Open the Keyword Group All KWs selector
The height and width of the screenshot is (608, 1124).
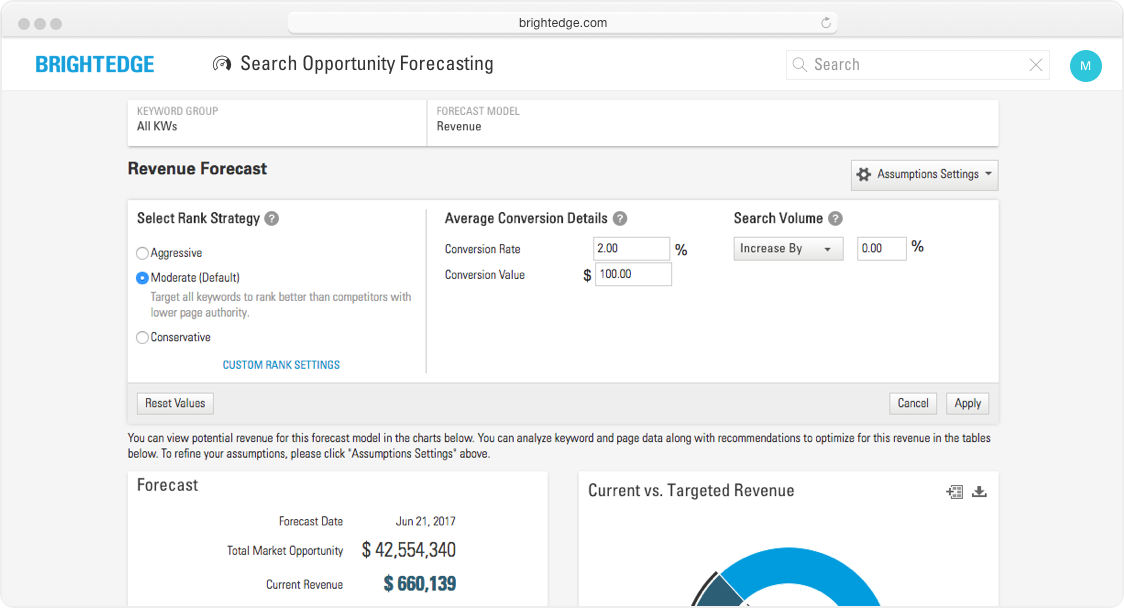point(277,120)
